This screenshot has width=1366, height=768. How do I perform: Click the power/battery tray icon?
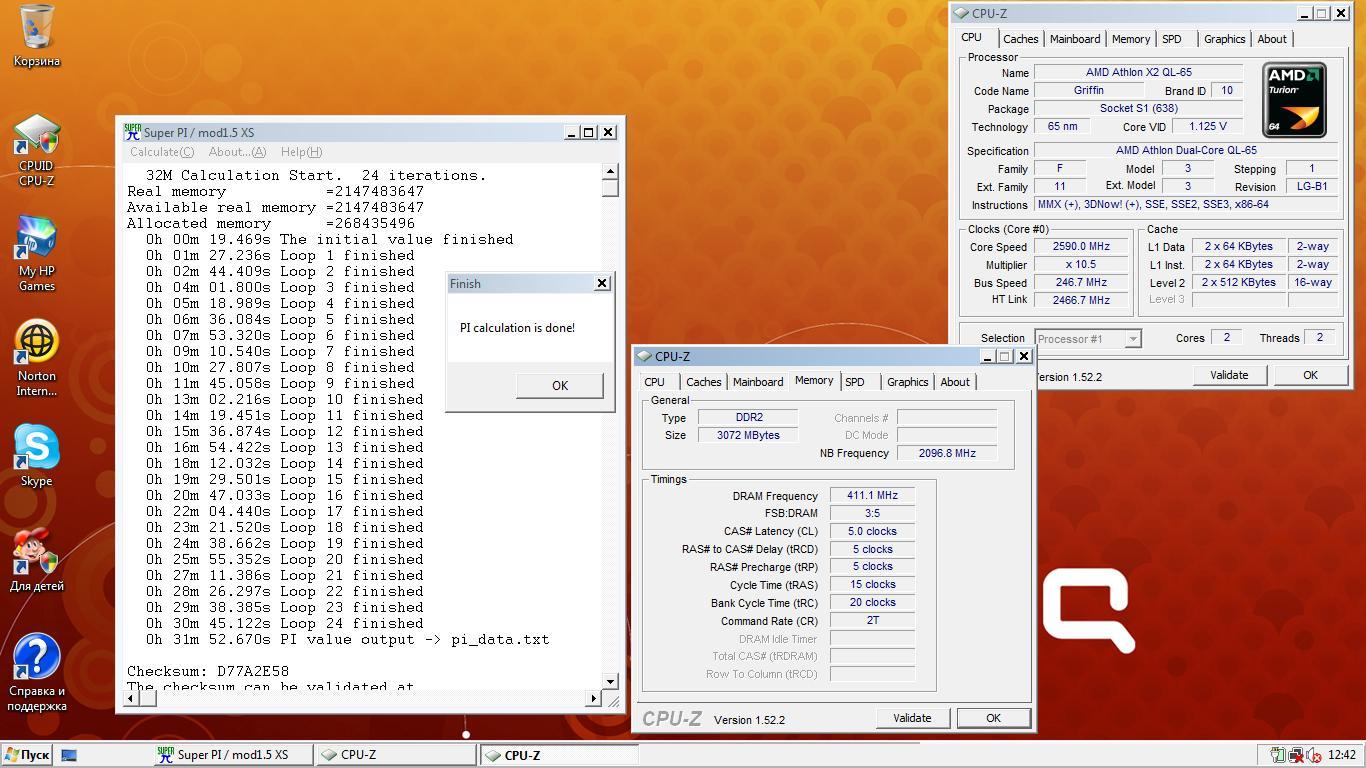tap(1277, 755)
